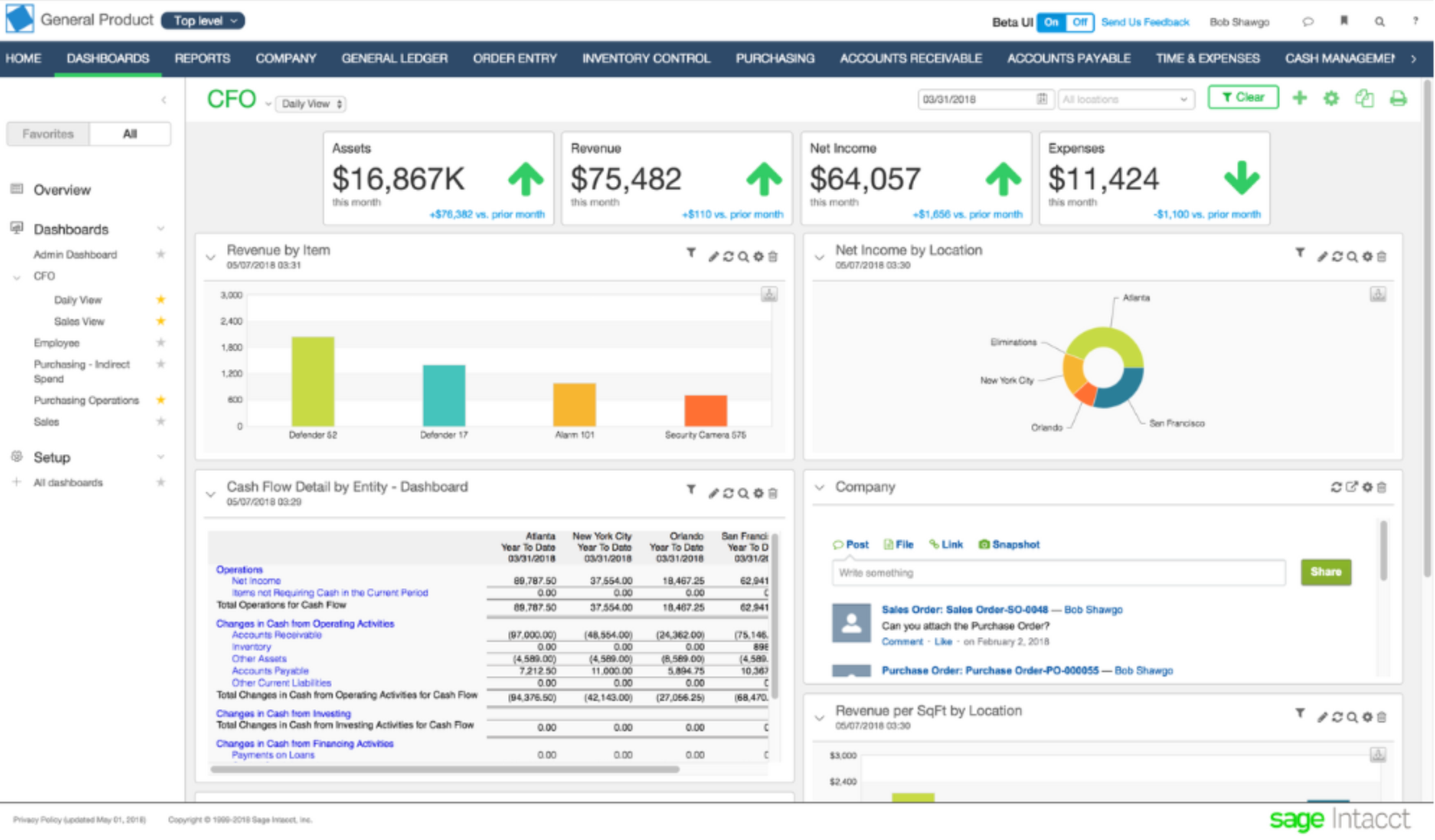The height and width of the screenshot is (840, 1435).
Task: Collapse the Net Income by Location panel
Action: click(x=819, y=257)
